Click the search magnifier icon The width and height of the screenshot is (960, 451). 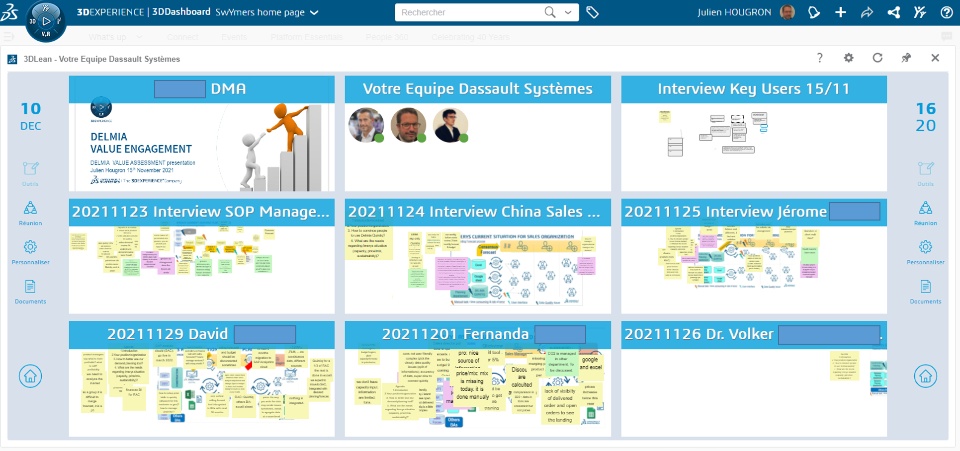tap(550, 12)
